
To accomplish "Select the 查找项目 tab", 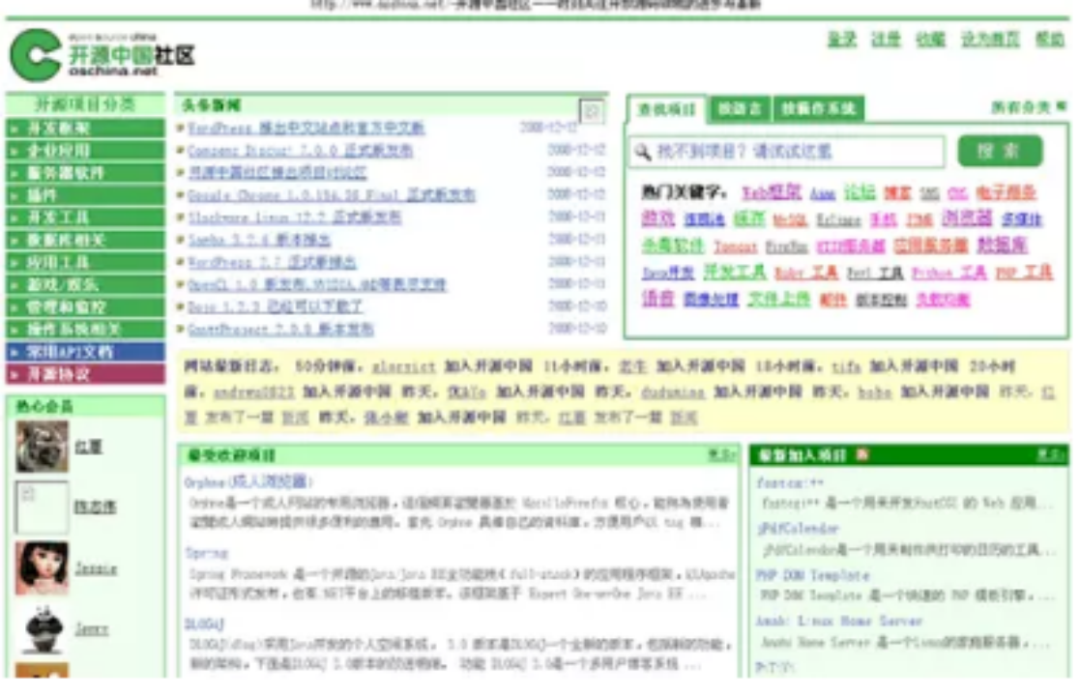I will click(666, 110).
